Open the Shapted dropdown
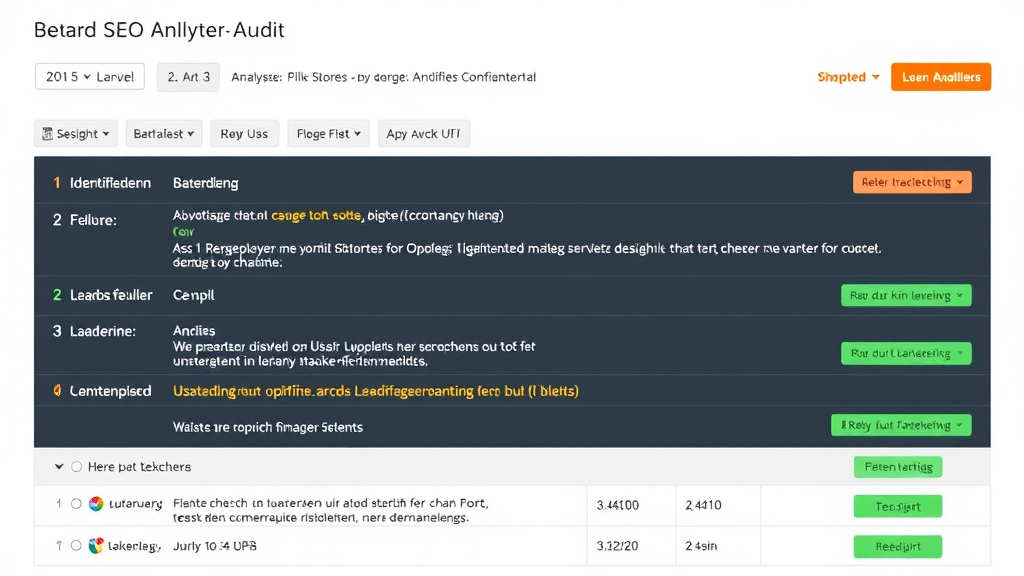Screen dimensions: 1024x576 click(848, 77)
